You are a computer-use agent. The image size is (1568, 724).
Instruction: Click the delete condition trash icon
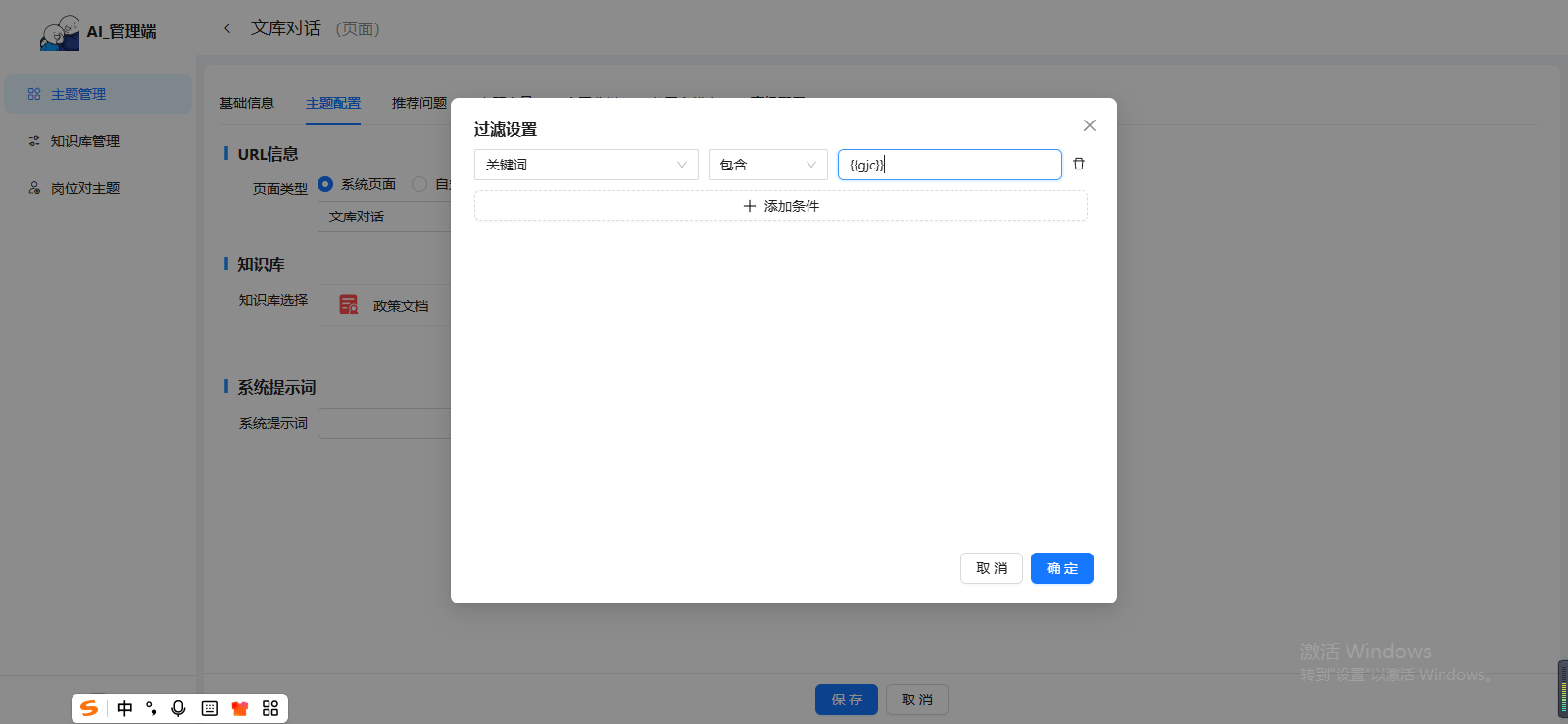click(1079, 164)
